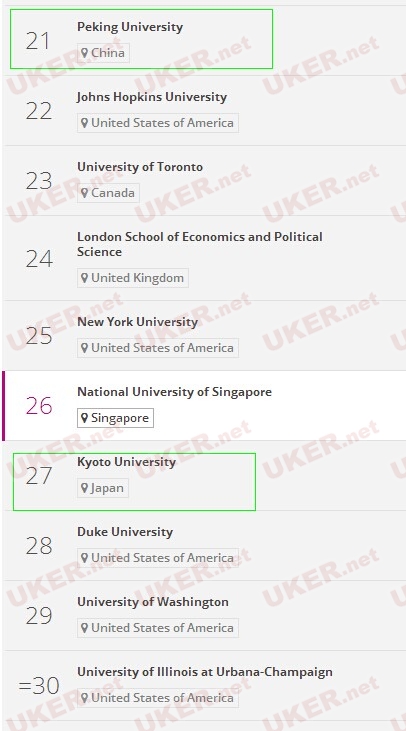Click the location pin under Duke University
This screenshot has width=406, height=731.
pyautogui.click(x=84, y=558)
